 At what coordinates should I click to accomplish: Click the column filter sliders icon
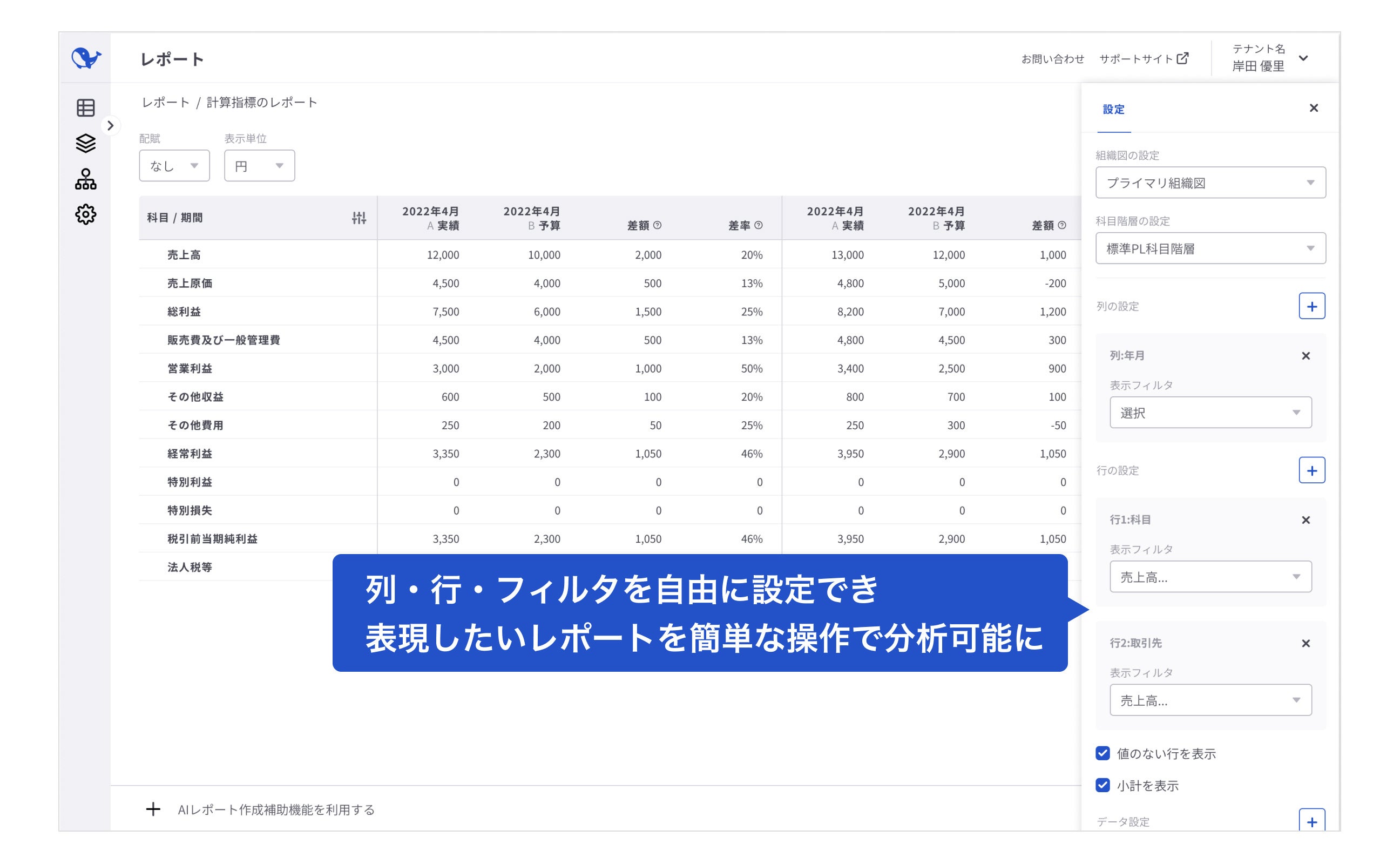pyautogui.click(x=359, y=218)
